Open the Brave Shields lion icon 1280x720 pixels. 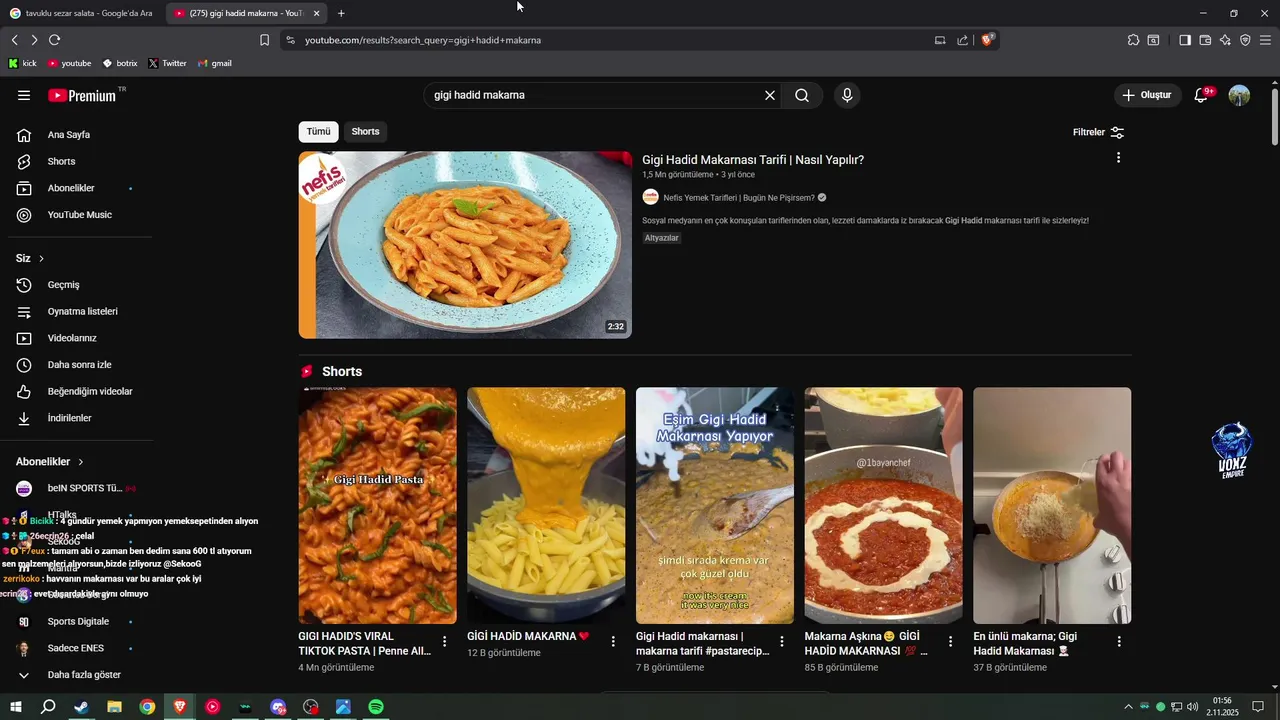(988, 40)
